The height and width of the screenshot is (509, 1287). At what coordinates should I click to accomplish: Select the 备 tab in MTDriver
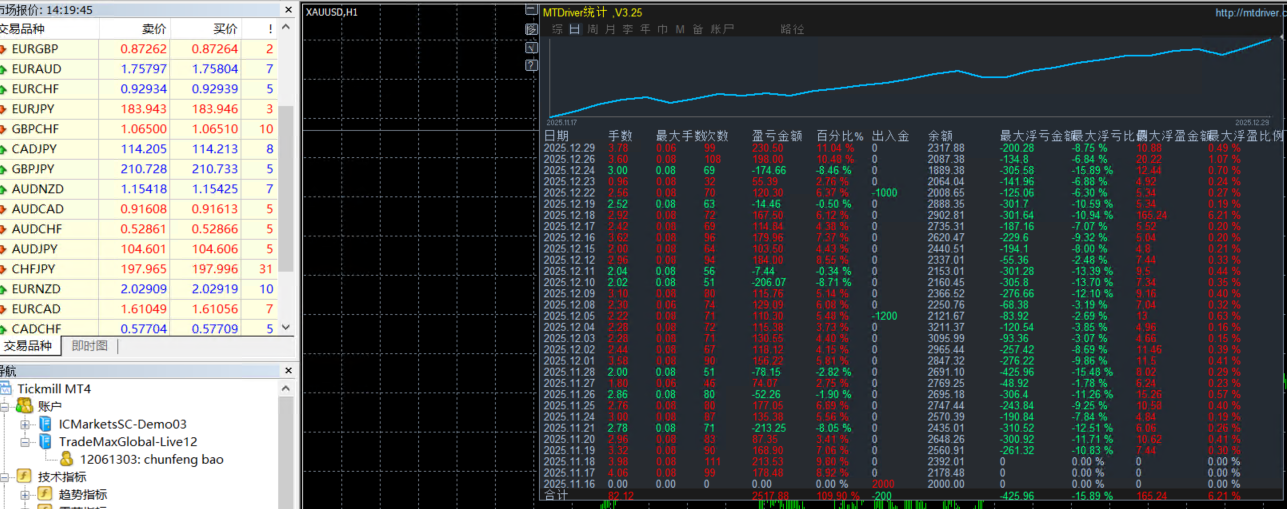(697, 30)
